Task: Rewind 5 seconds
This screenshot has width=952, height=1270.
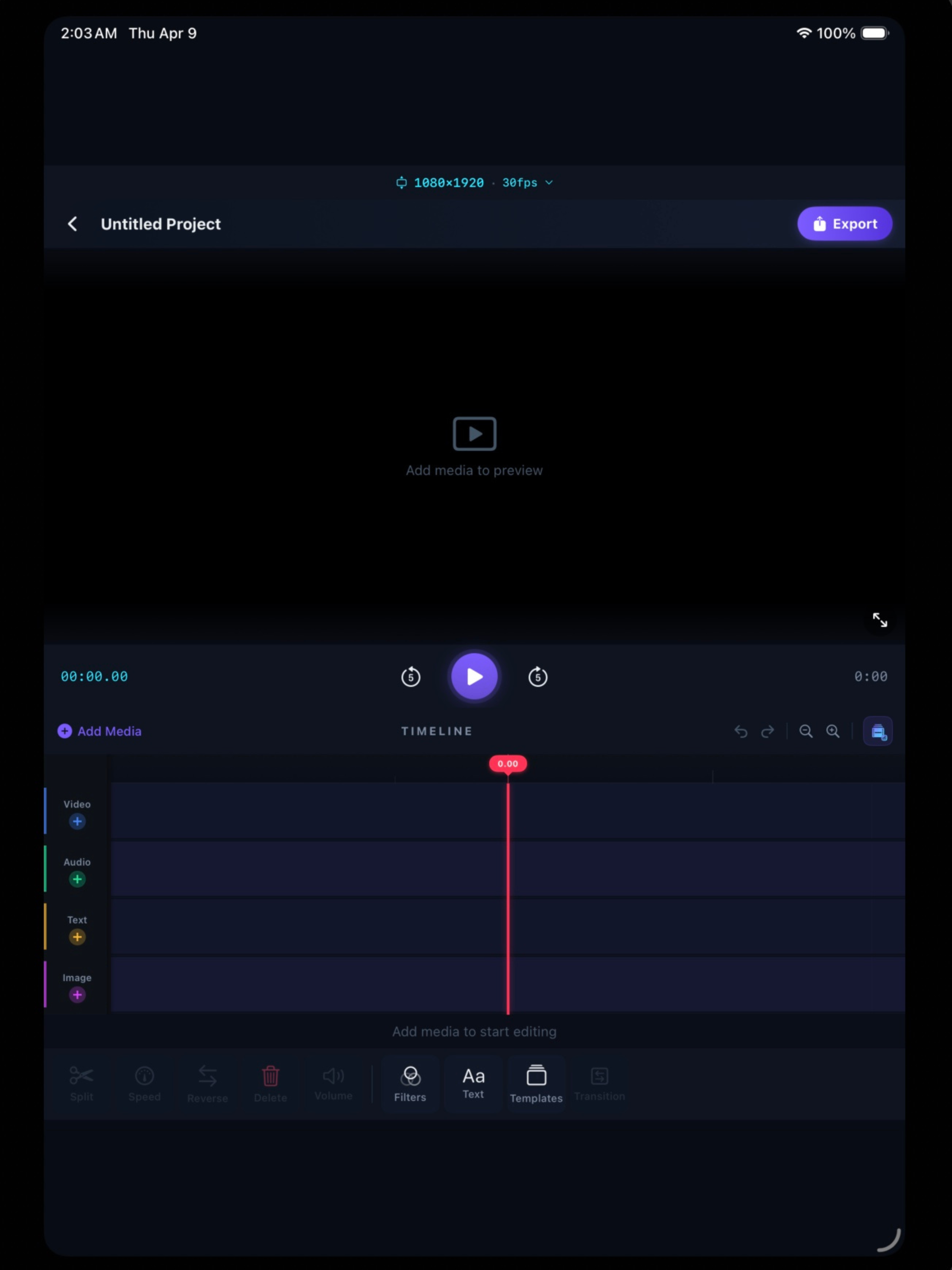Action: pos(410,676)
